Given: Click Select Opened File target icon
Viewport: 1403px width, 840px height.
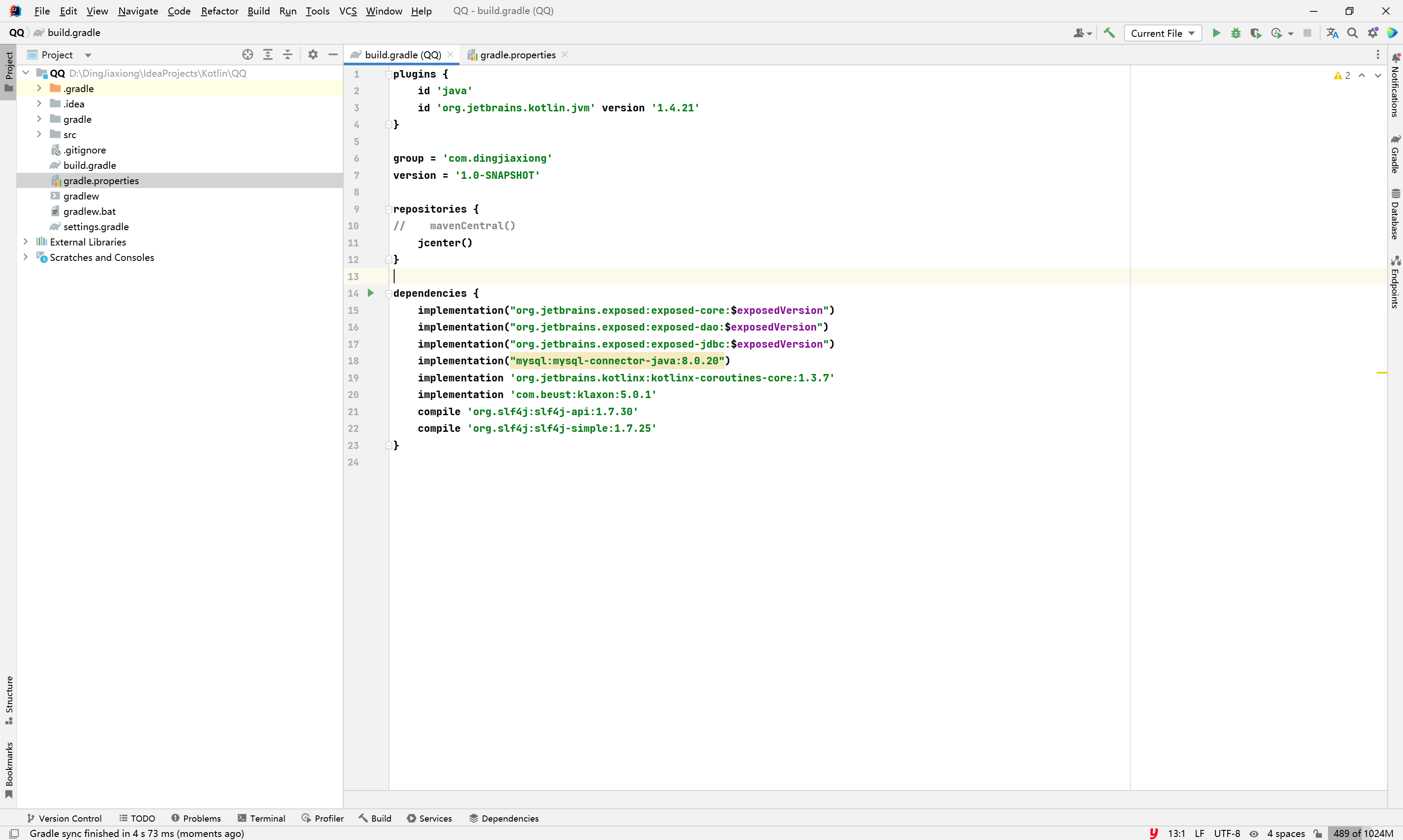Looking at the screenshot, I should click(x=247, y=54).
